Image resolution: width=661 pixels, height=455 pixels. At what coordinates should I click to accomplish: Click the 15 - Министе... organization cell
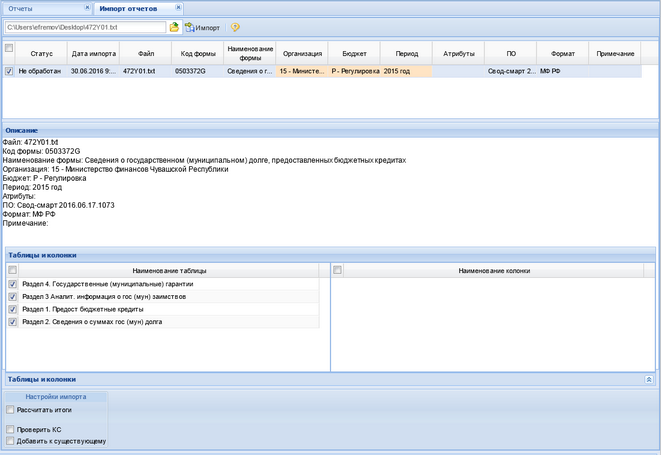(x=302, y=71)
